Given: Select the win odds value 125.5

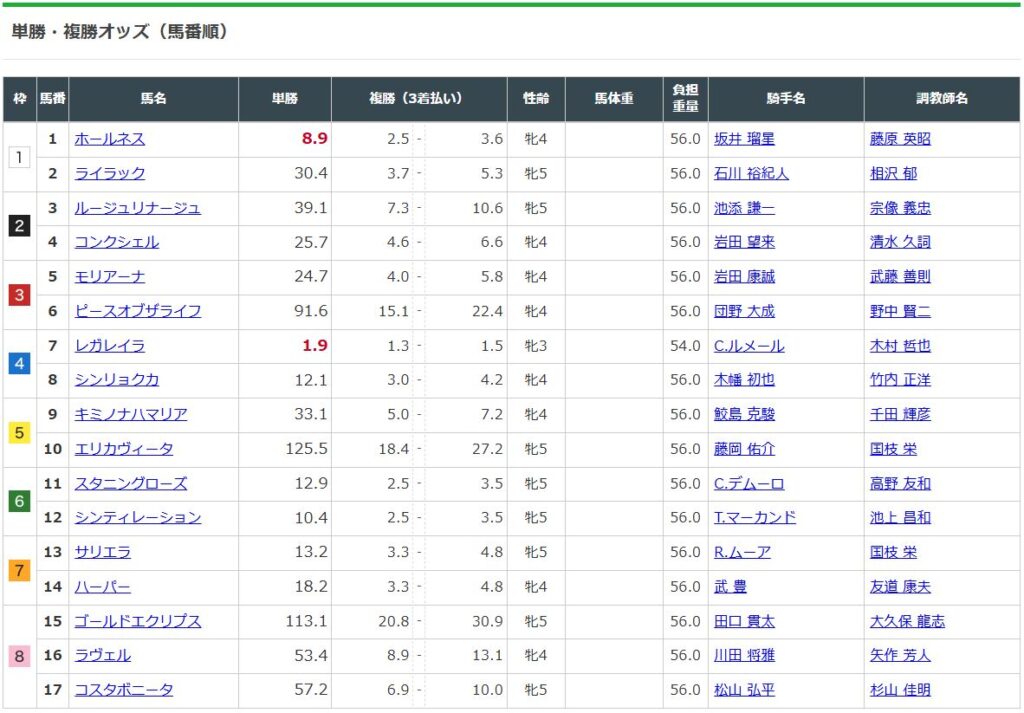Looking at the screenshot, I should coord(307,449).
